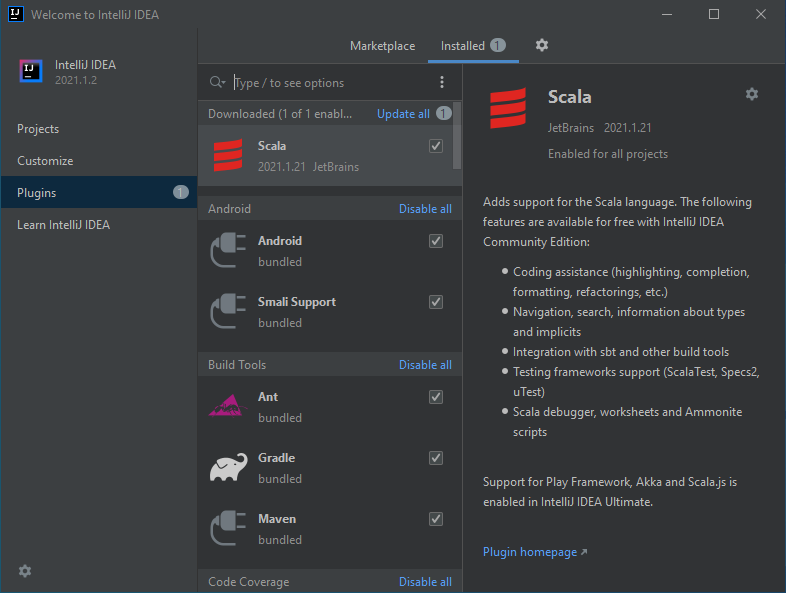Click the badge on the Installed tab
786x593 pixels.
[x=498, y=46]
